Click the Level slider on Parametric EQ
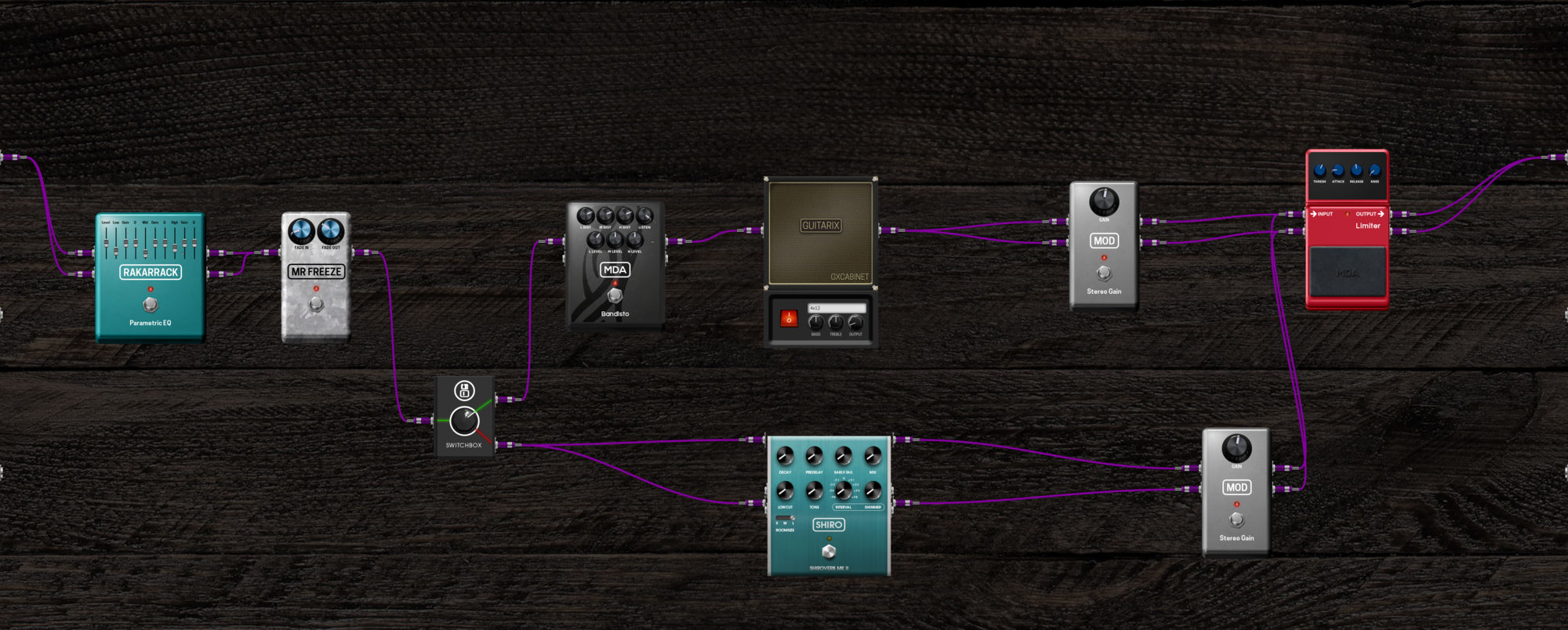Screen dimensions: 1568x630 click(106, 241)
